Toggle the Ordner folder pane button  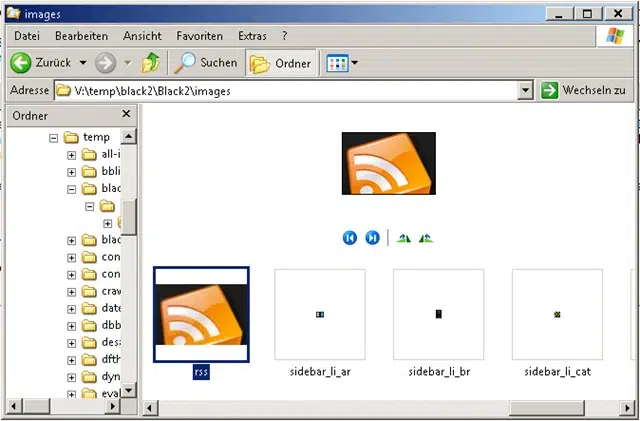coord(281,63)
